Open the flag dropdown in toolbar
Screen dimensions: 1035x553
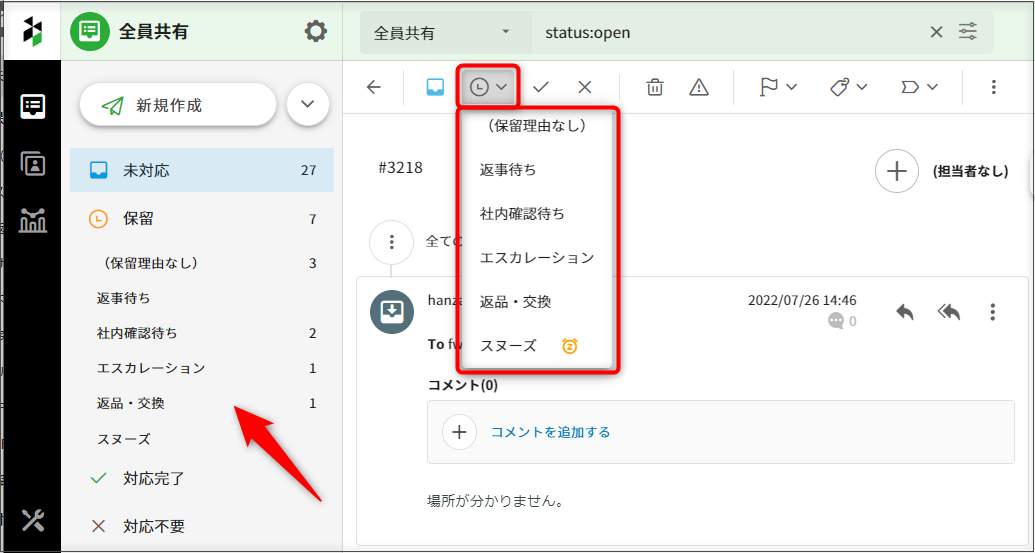coord(778,87)
